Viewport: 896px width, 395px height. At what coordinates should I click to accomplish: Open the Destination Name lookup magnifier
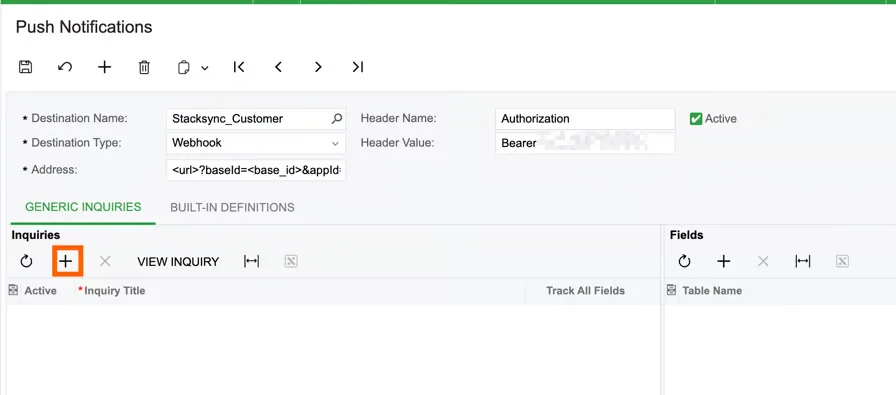337,119
